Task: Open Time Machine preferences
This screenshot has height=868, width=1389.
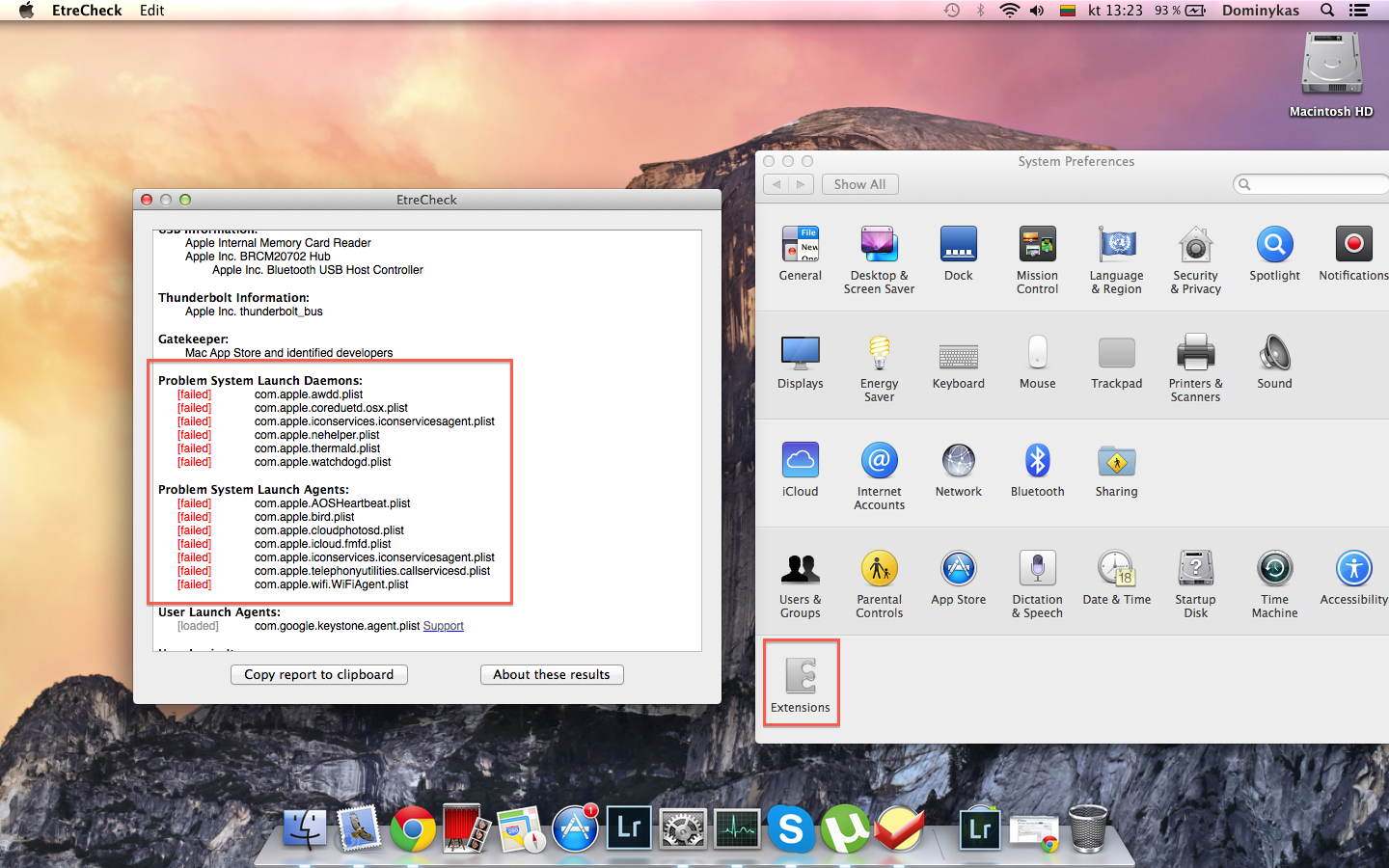Action: coord(1274,584)
